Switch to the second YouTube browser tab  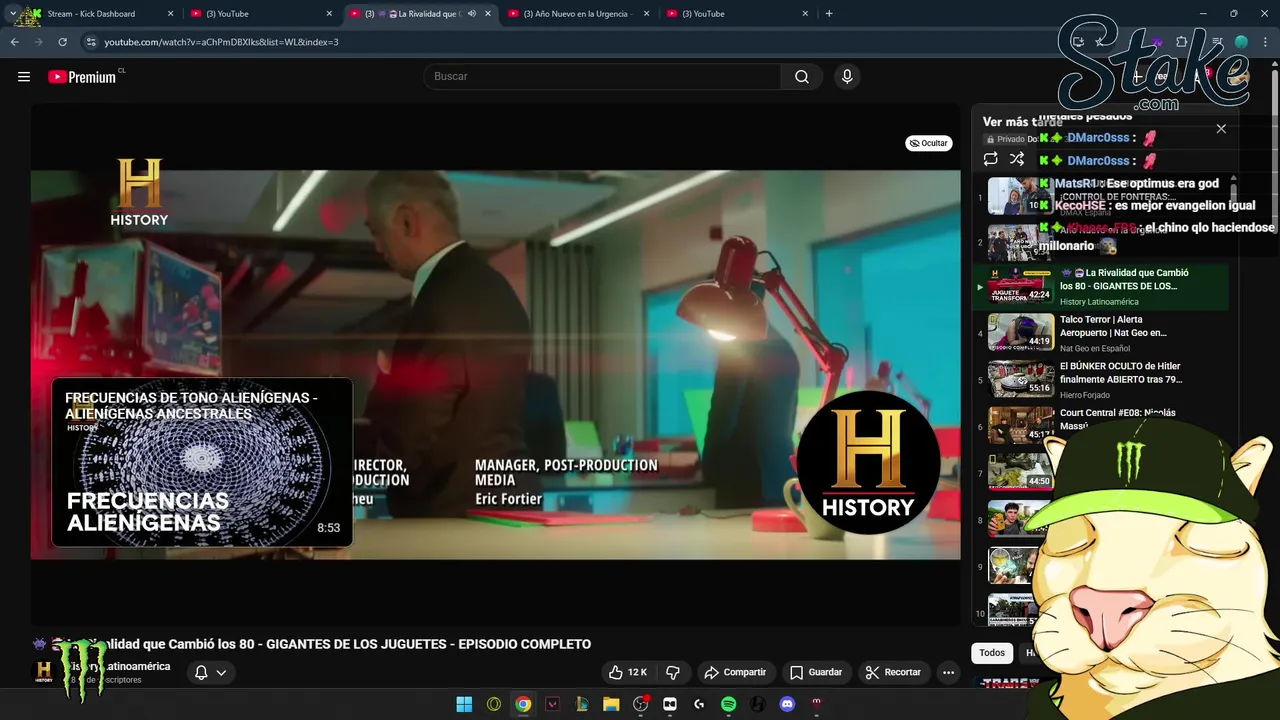(x=262, y=14)
